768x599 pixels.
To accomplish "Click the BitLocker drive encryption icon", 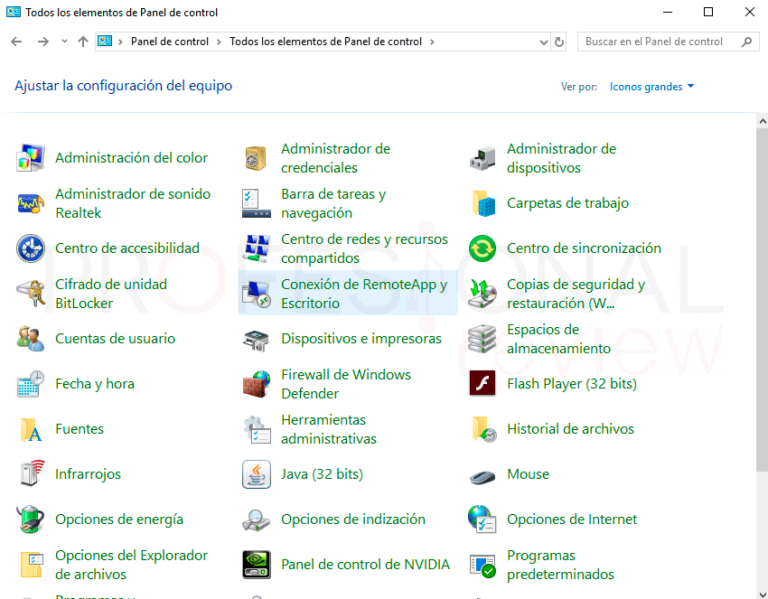I will (30, 293).
